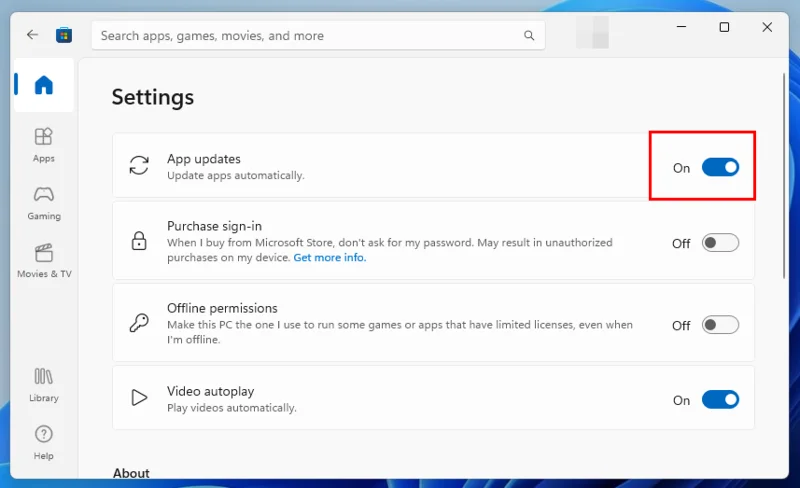Open the Help menu icon
Screen dimensions: 800x488
(x=44, y=441)
